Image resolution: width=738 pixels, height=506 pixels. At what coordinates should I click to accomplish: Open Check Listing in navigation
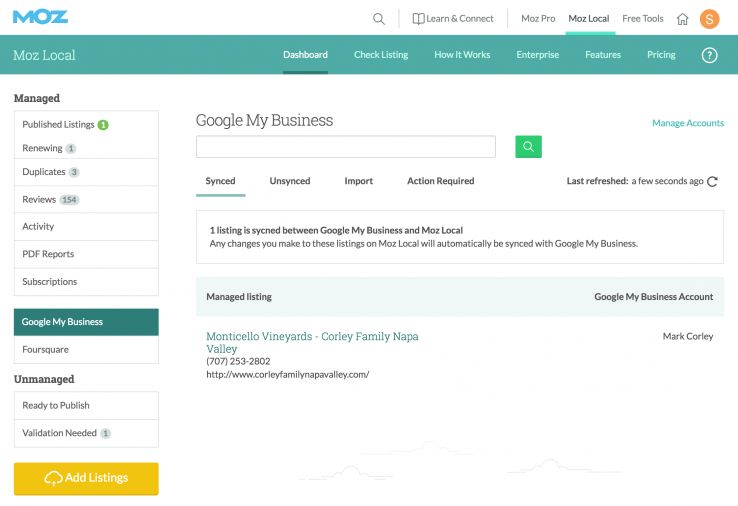pos(381,55)
